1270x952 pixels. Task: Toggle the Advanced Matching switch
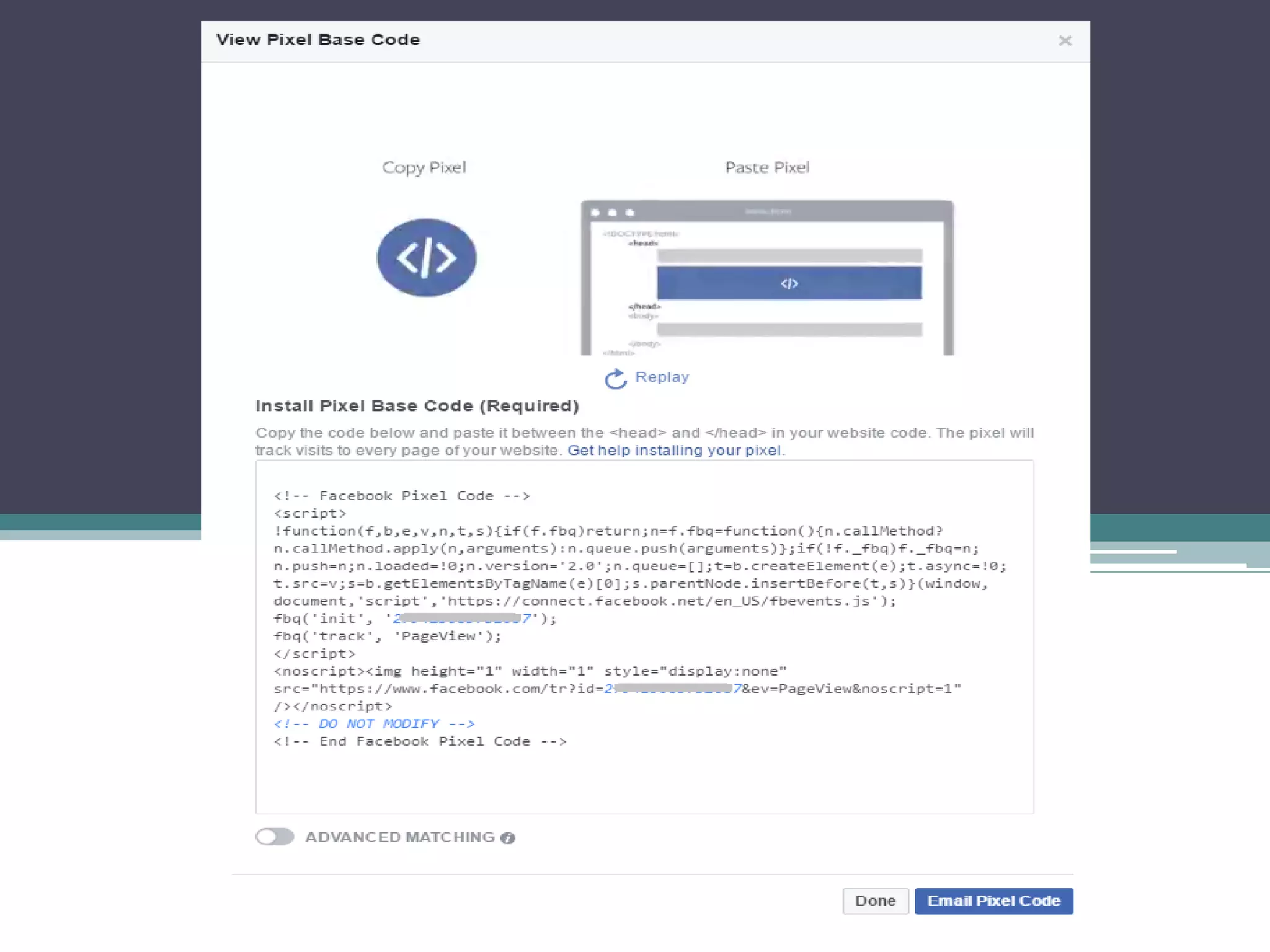point(275,837)
